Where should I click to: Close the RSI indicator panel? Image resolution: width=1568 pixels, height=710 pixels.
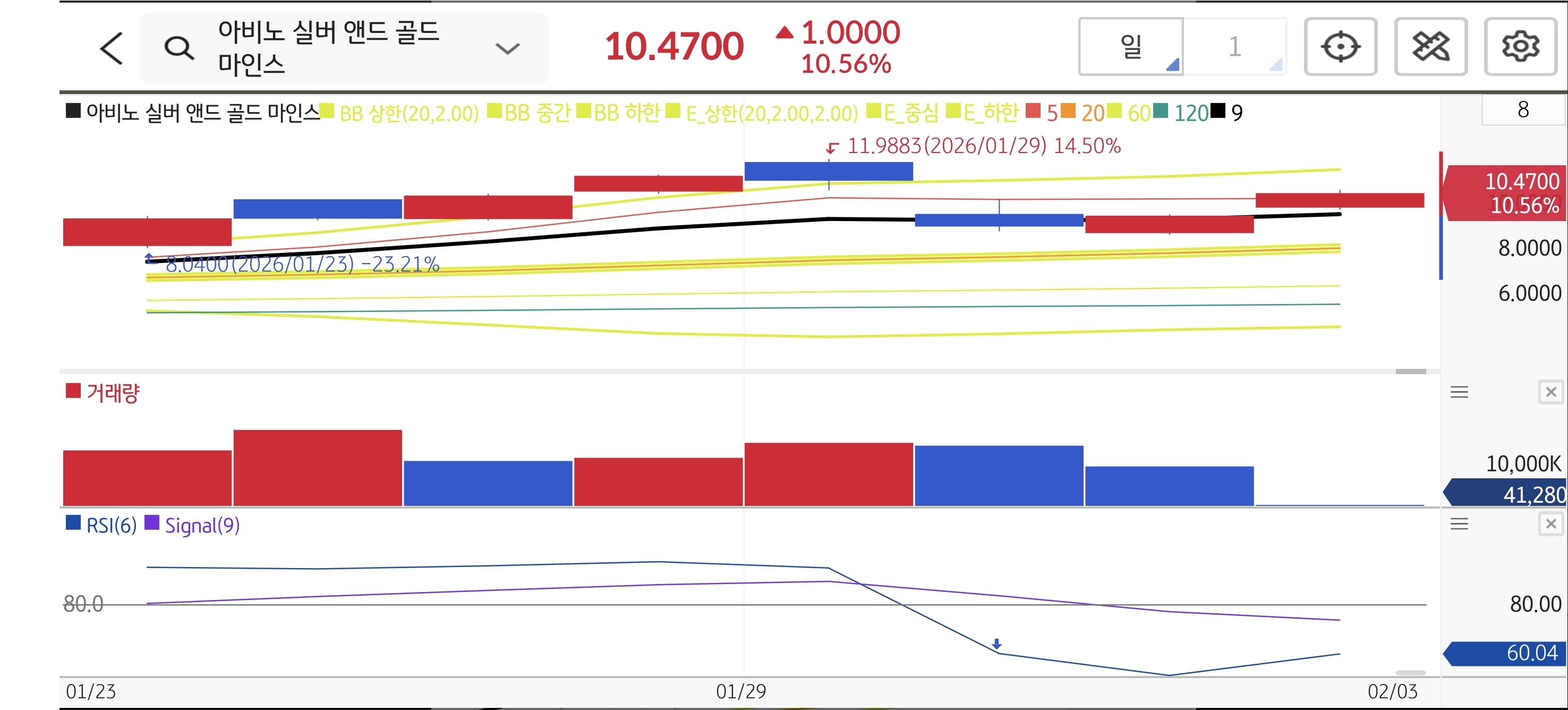click(x=1550, y=523)
